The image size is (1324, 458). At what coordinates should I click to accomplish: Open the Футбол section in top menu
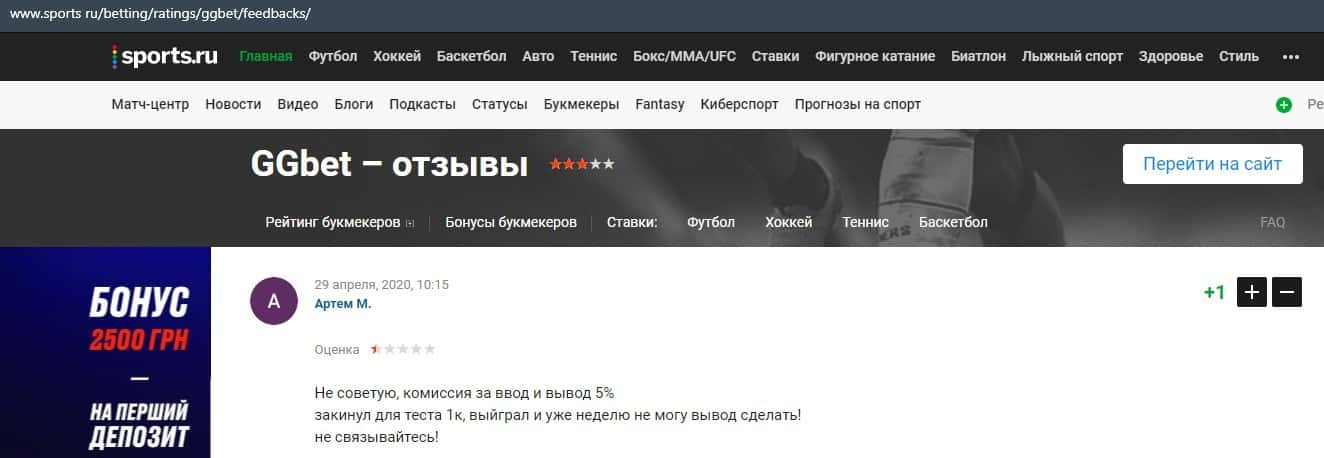tap(333, 56)
